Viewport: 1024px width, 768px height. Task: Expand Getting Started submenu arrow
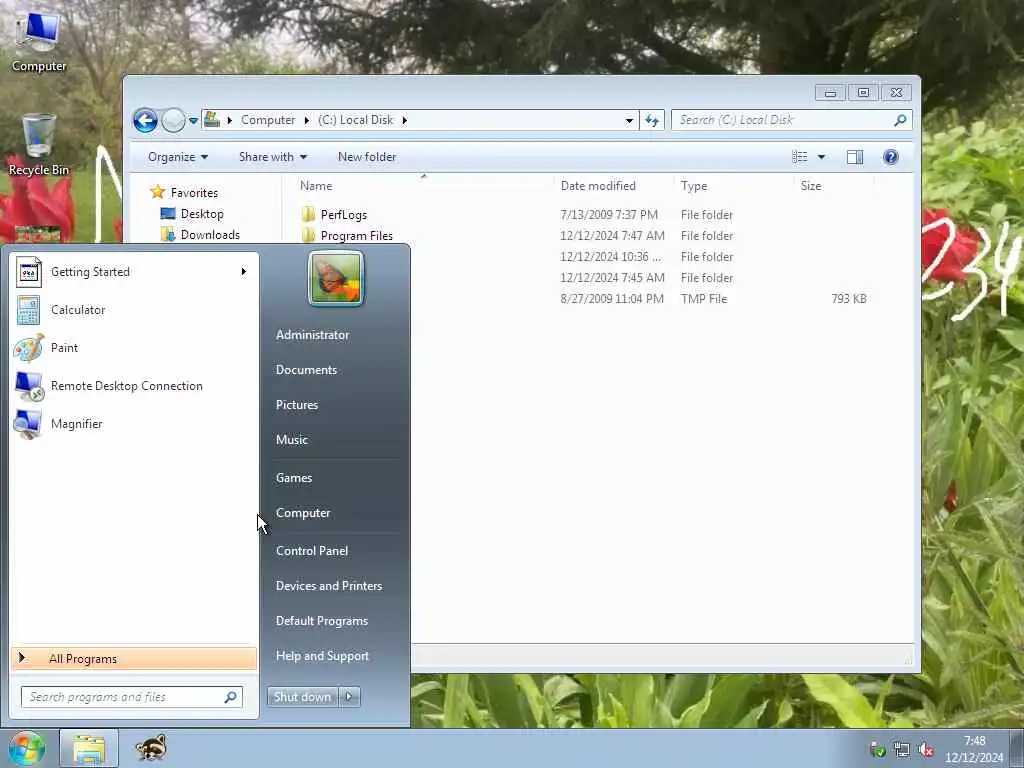[244, 272]
